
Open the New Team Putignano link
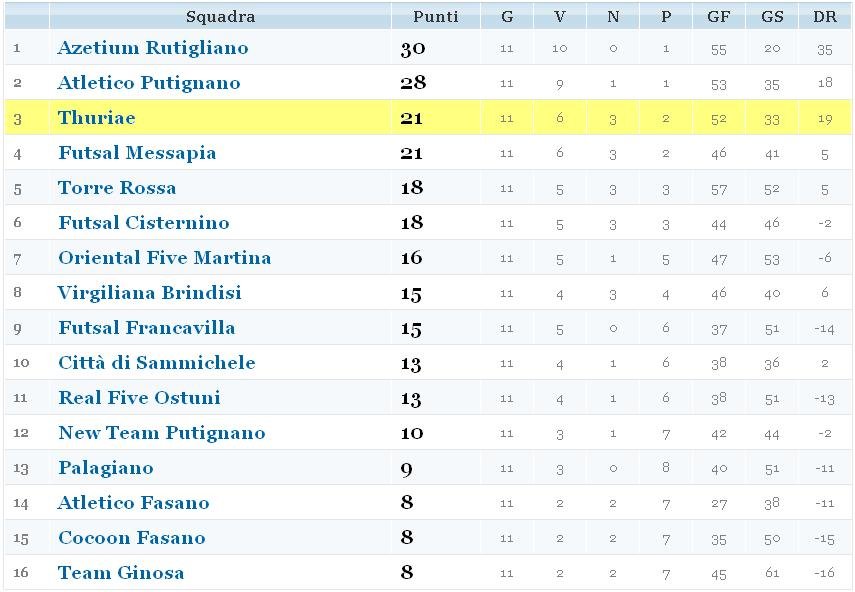coord(161,433)
